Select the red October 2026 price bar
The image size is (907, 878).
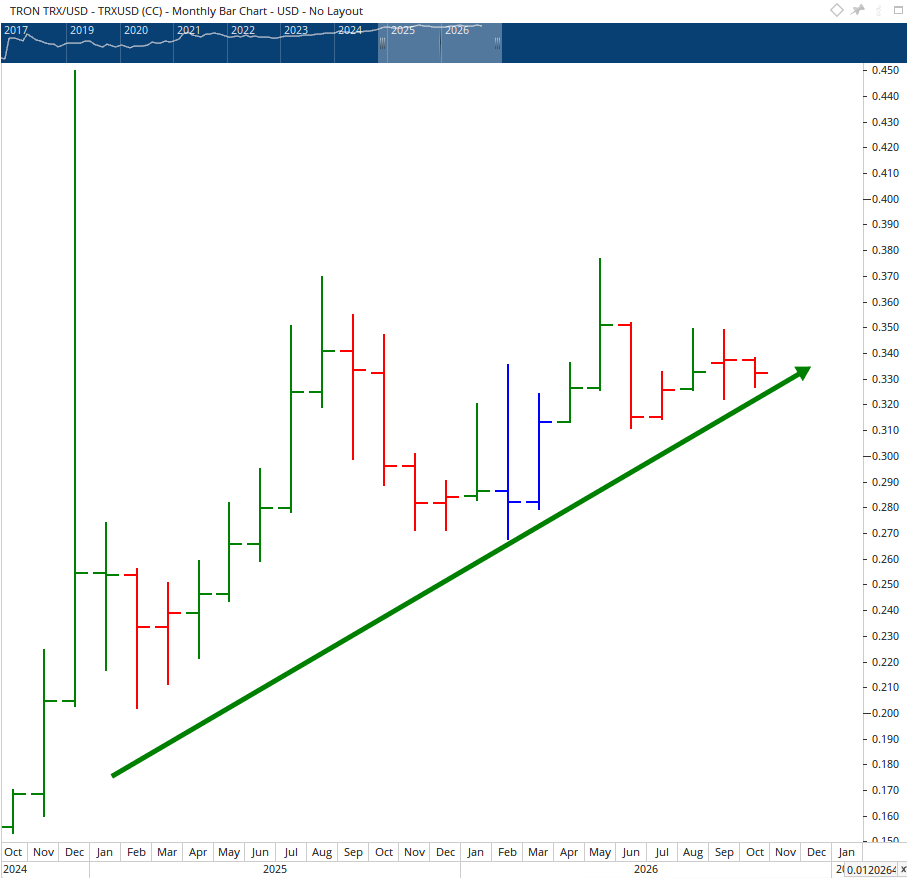point(755,372)
